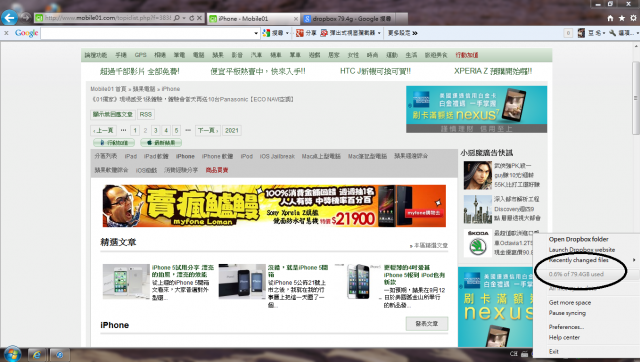Choose Exit in Dropbox menu
Screen dimensions: 640x362
(x=553, y=351)
